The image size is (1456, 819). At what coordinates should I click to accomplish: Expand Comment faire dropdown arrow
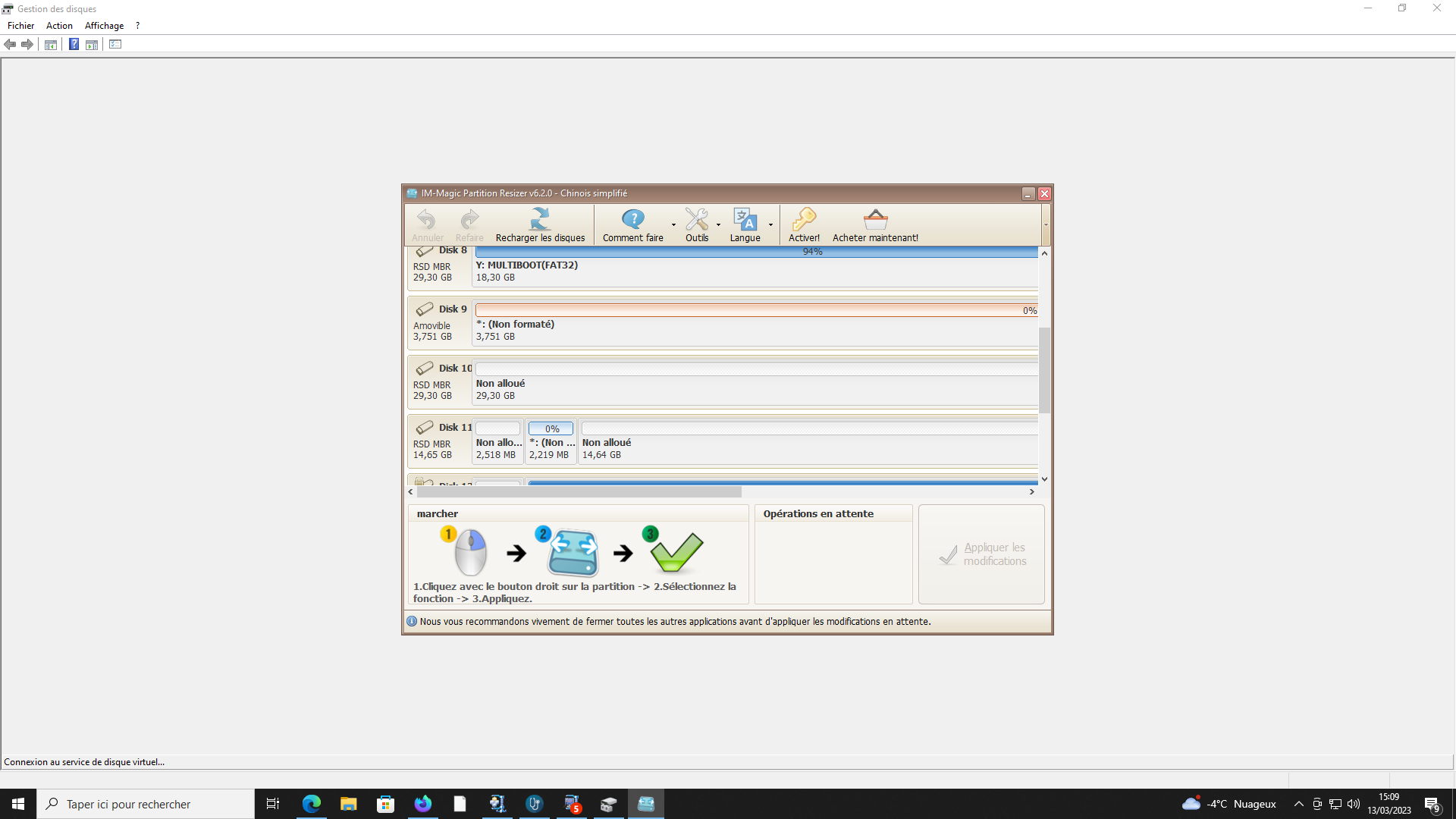click(x=673, y=225)
